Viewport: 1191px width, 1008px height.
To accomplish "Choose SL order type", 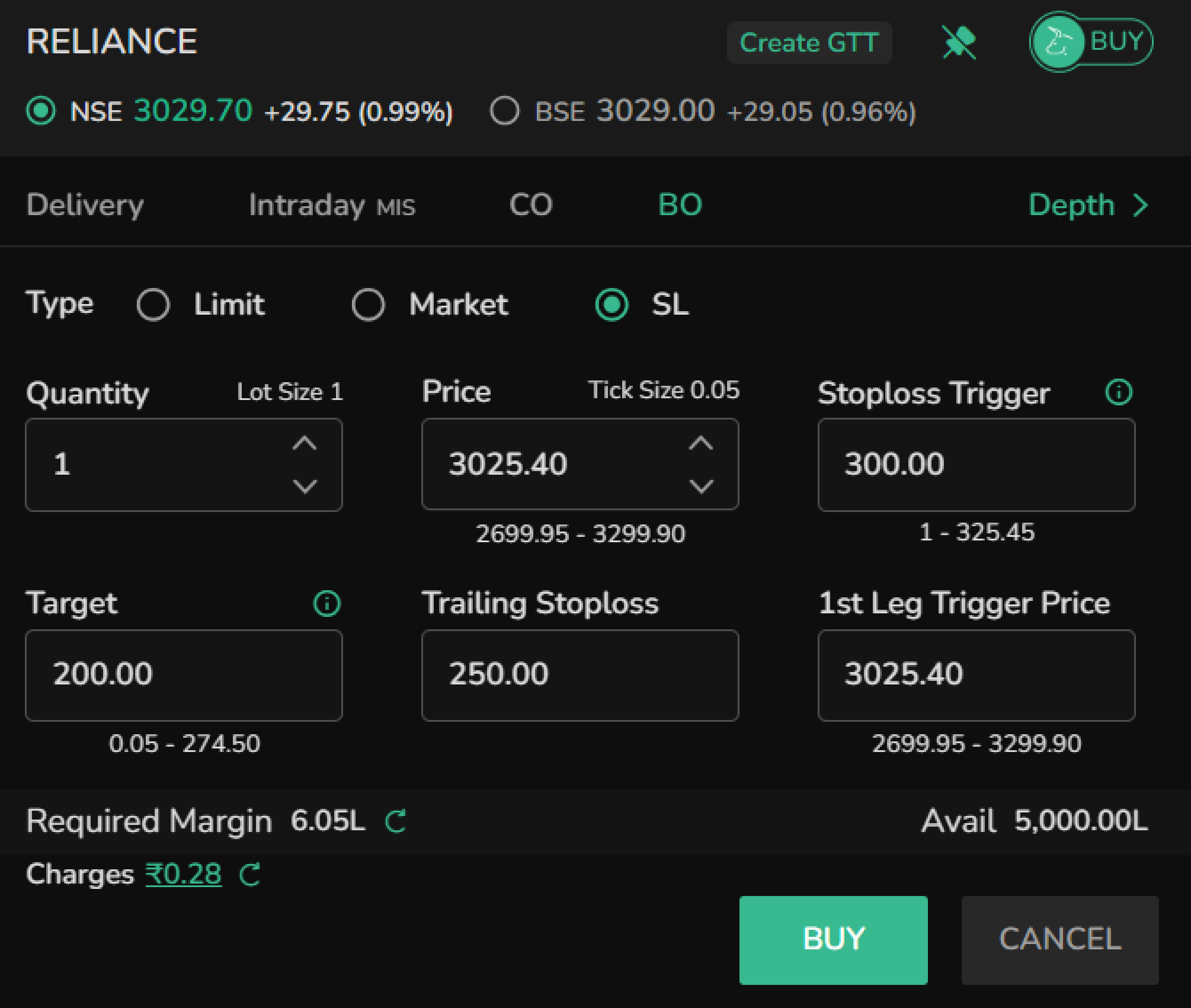I will pos(612,304).
